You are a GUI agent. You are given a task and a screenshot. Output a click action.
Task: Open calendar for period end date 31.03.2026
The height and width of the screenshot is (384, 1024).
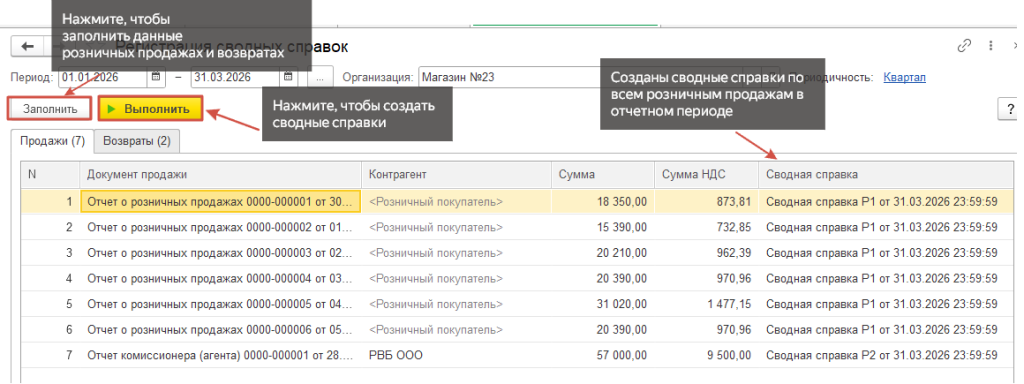[x=288, y=77]
